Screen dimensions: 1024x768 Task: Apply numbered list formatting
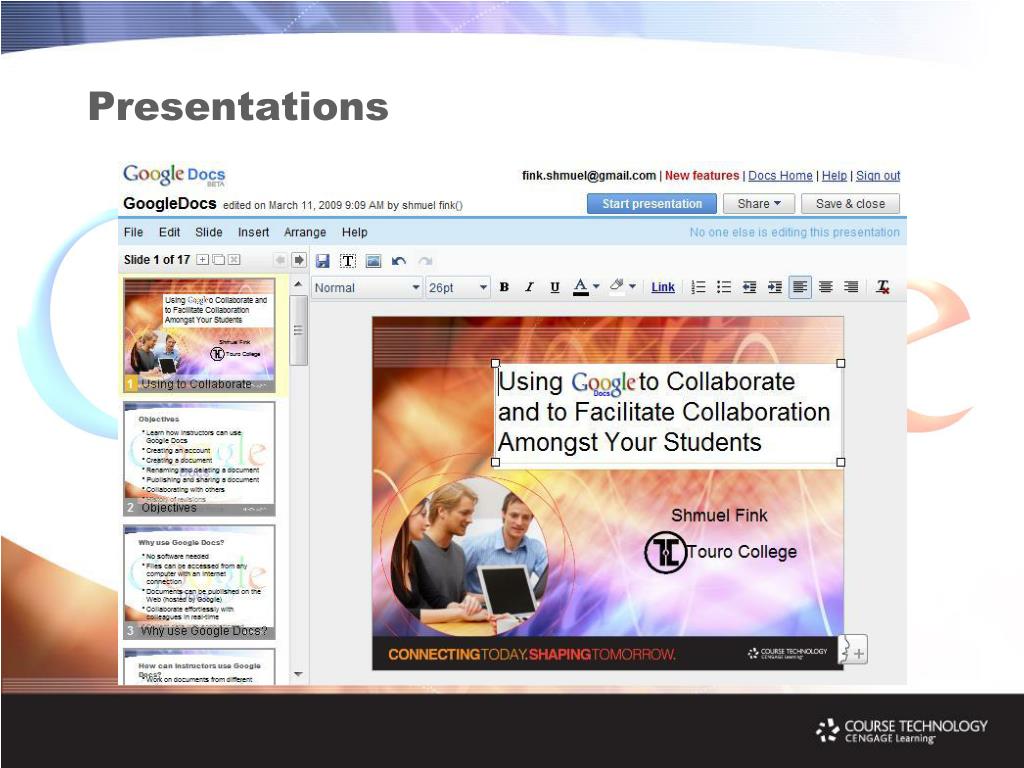(x=698, y=287)
